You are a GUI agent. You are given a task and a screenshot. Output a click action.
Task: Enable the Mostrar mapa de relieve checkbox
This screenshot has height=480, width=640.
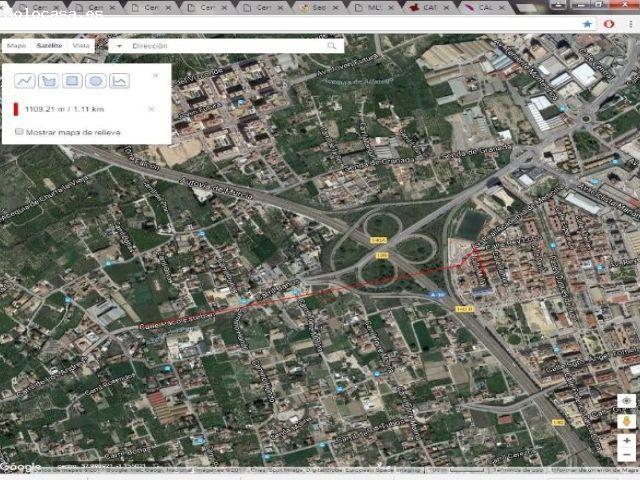(x=19, y=131)
